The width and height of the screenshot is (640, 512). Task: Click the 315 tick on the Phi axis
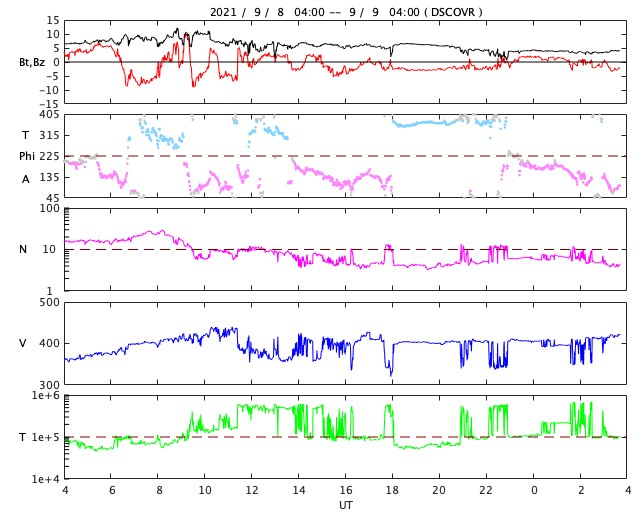[49, 135]
